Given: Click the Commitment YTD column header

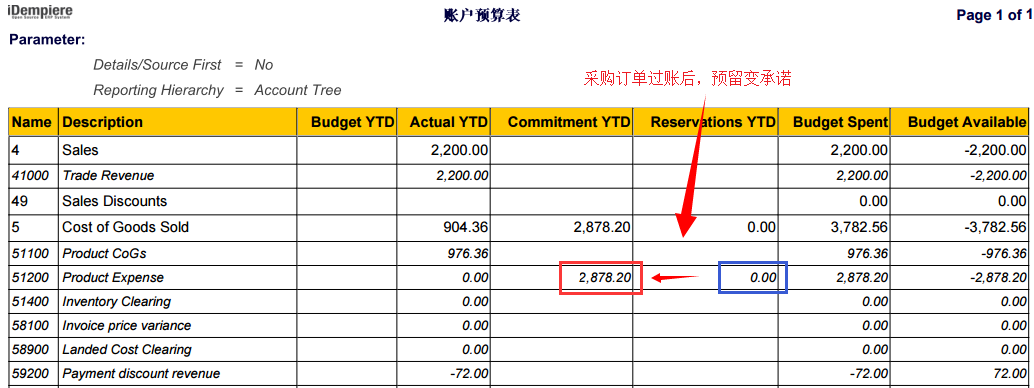Looking at the screenshot, I should click(562, 122).
